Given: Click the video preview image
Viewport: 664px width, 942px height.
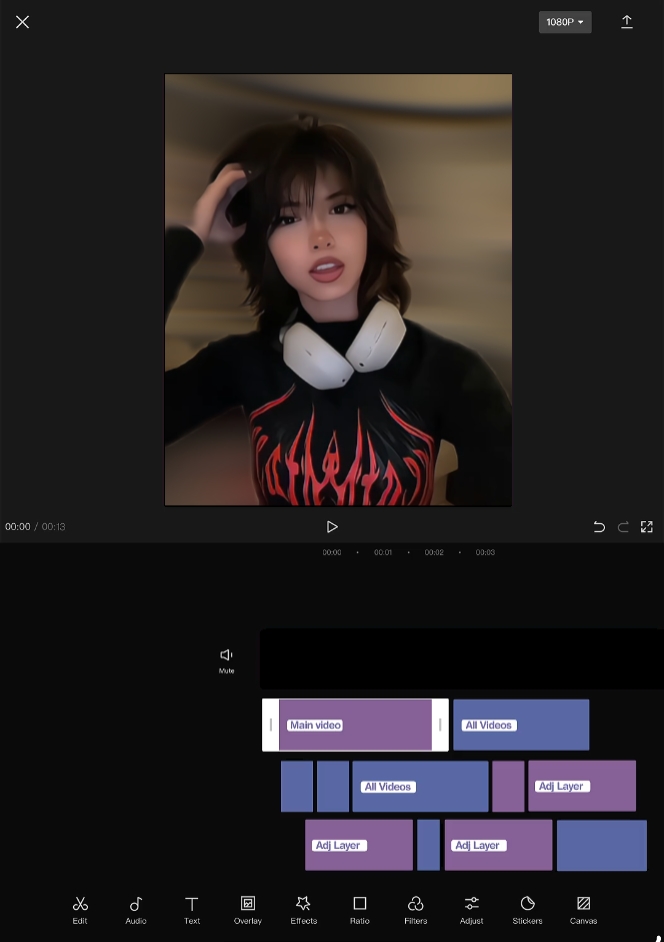Looking at the screenshot, I should coord(338,290).
